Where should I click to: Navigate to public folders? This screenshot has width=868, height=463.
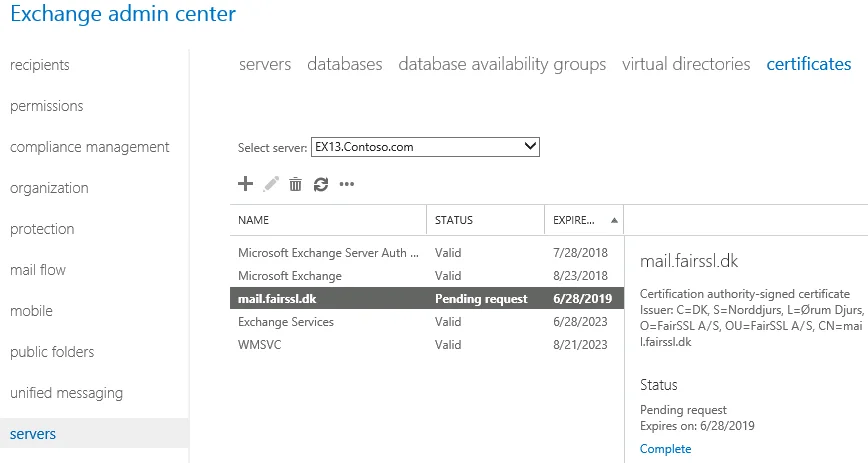coord(52,352)
